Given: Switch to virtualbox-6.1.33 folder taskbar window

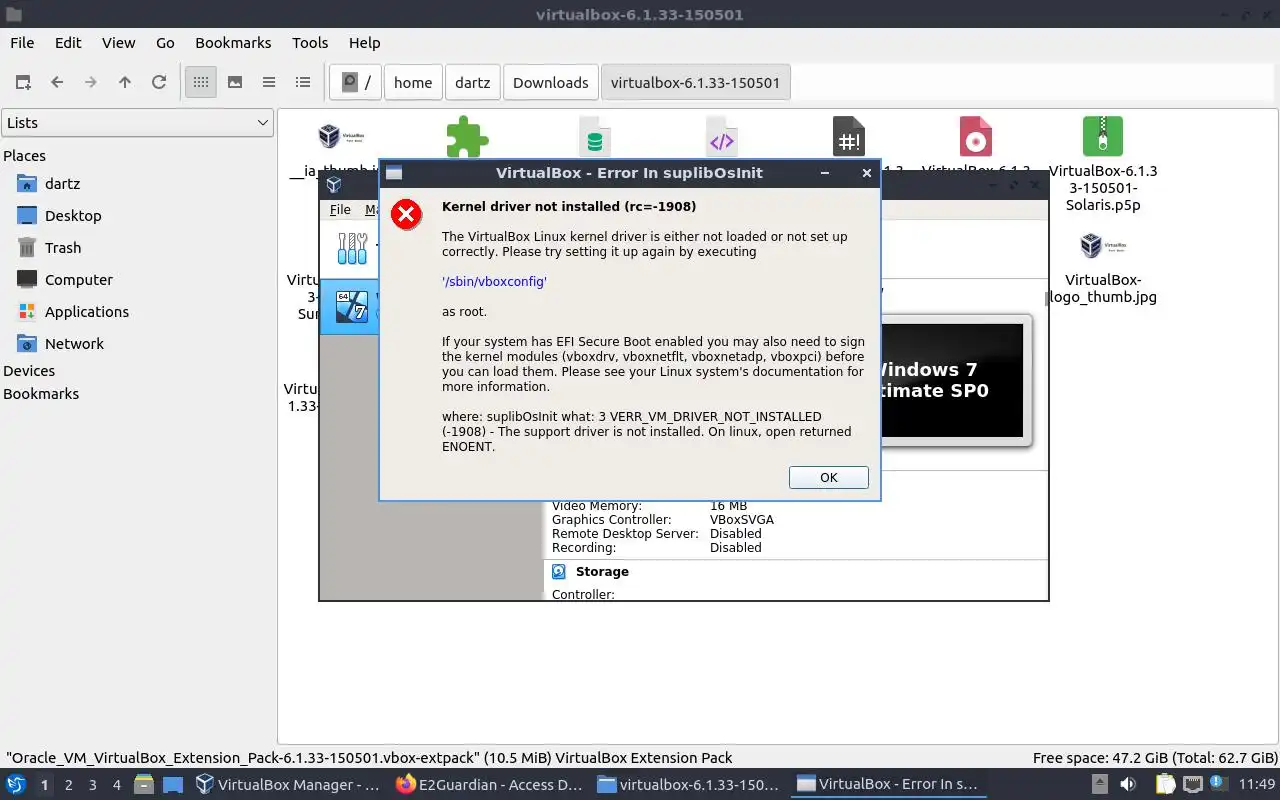Looking at the screenshot, I should click(689, 785).
